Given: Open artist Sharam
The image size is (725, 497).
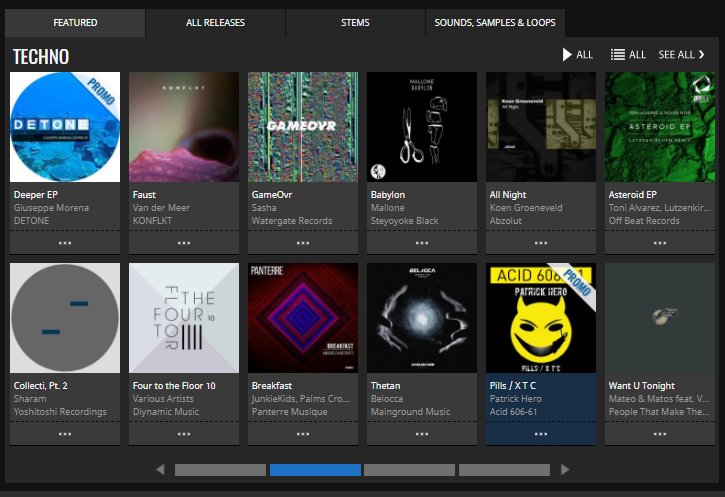Looking at the screenshot, I should (x=30, y=399).
